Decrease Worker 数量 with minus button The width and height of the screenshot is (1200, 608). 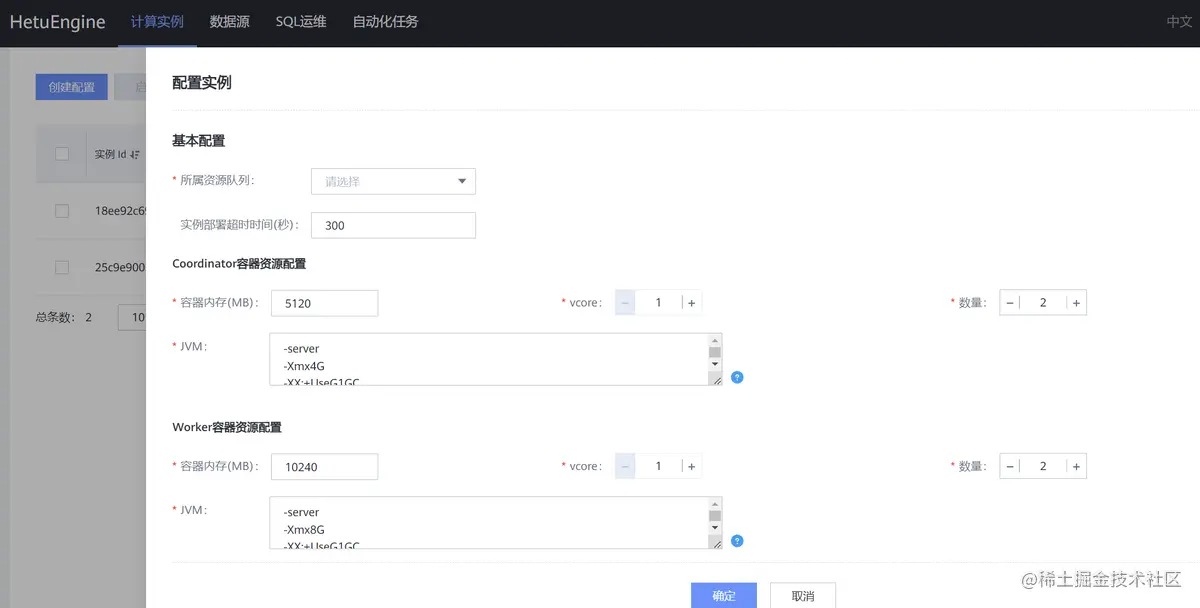point(1010,466)
